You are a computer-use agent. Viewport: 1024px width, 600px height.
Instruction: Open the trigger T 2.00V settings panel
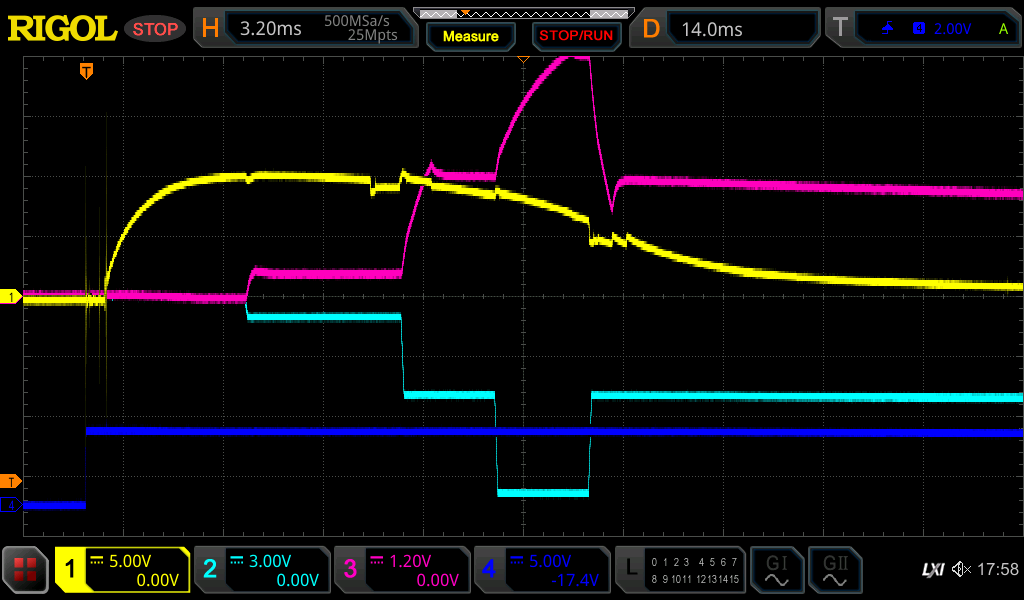point(925,29)
